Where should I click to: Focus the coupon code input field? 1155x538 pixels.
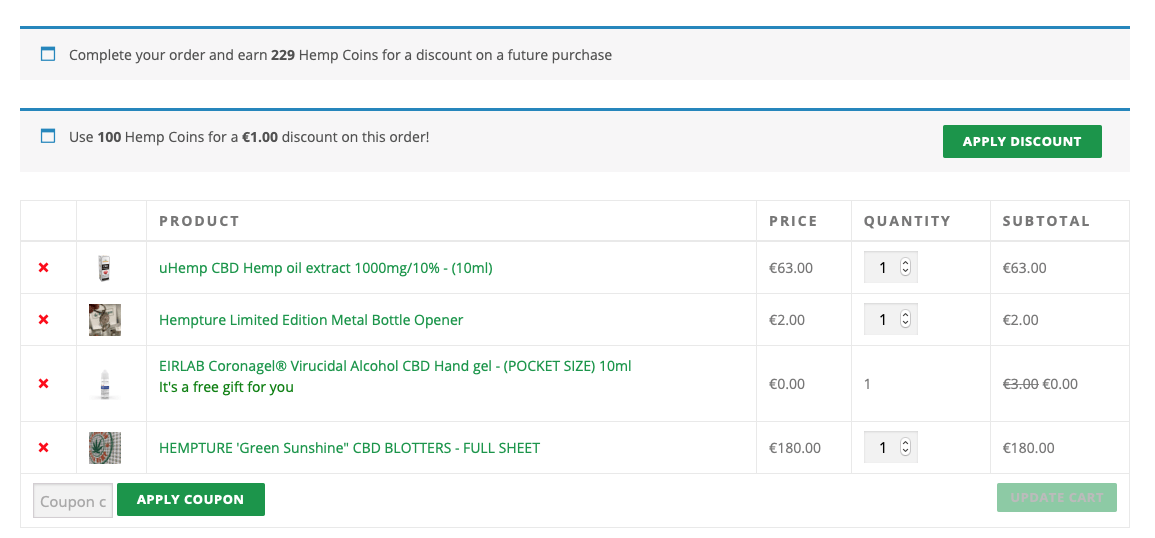click(73, 501)
